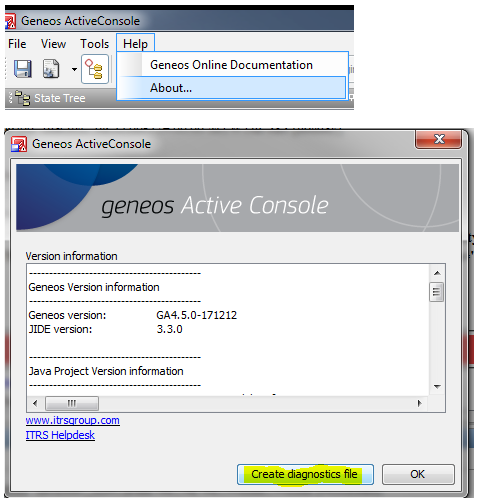Click the Create diagnostics file button
The height and width of the screenshot is (498, 477).
tap(305, 474)
